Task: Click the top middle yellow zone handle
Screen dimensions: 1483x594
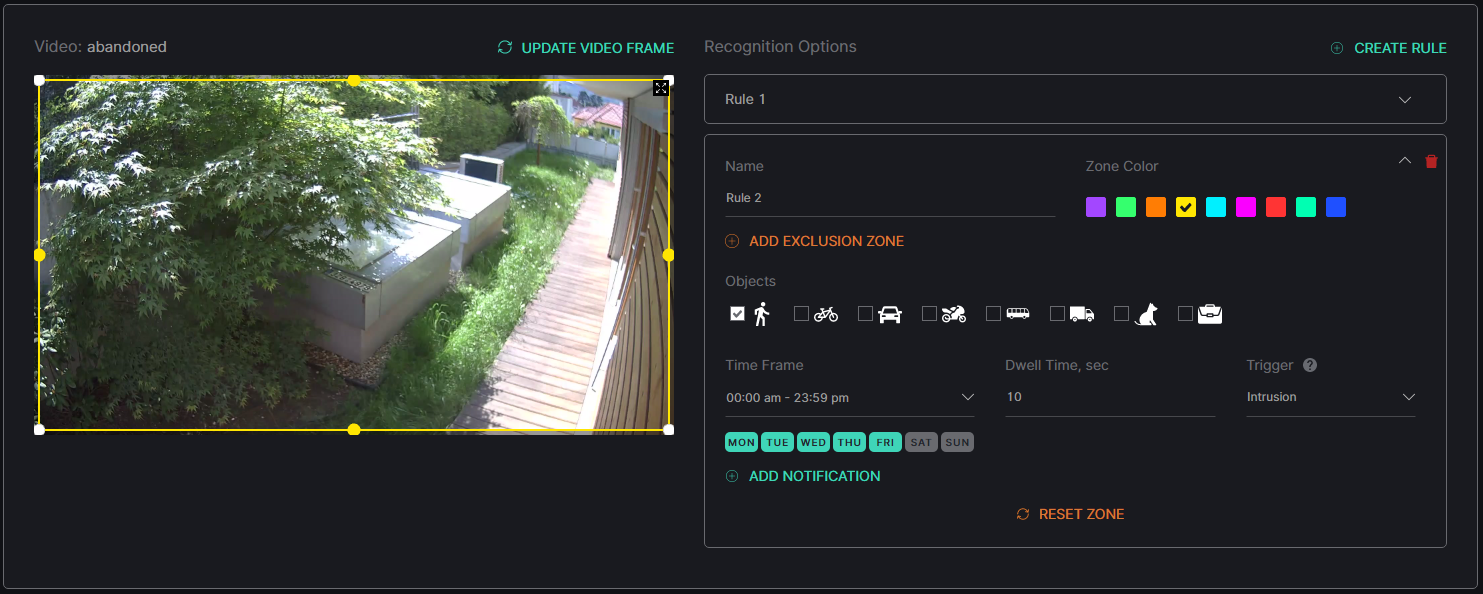Action: coord(354,80)
